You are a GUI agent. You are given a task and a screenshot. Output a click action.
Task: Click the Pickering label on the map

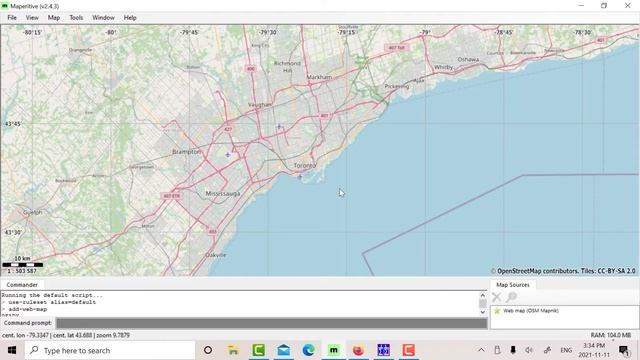click(397, 86)
